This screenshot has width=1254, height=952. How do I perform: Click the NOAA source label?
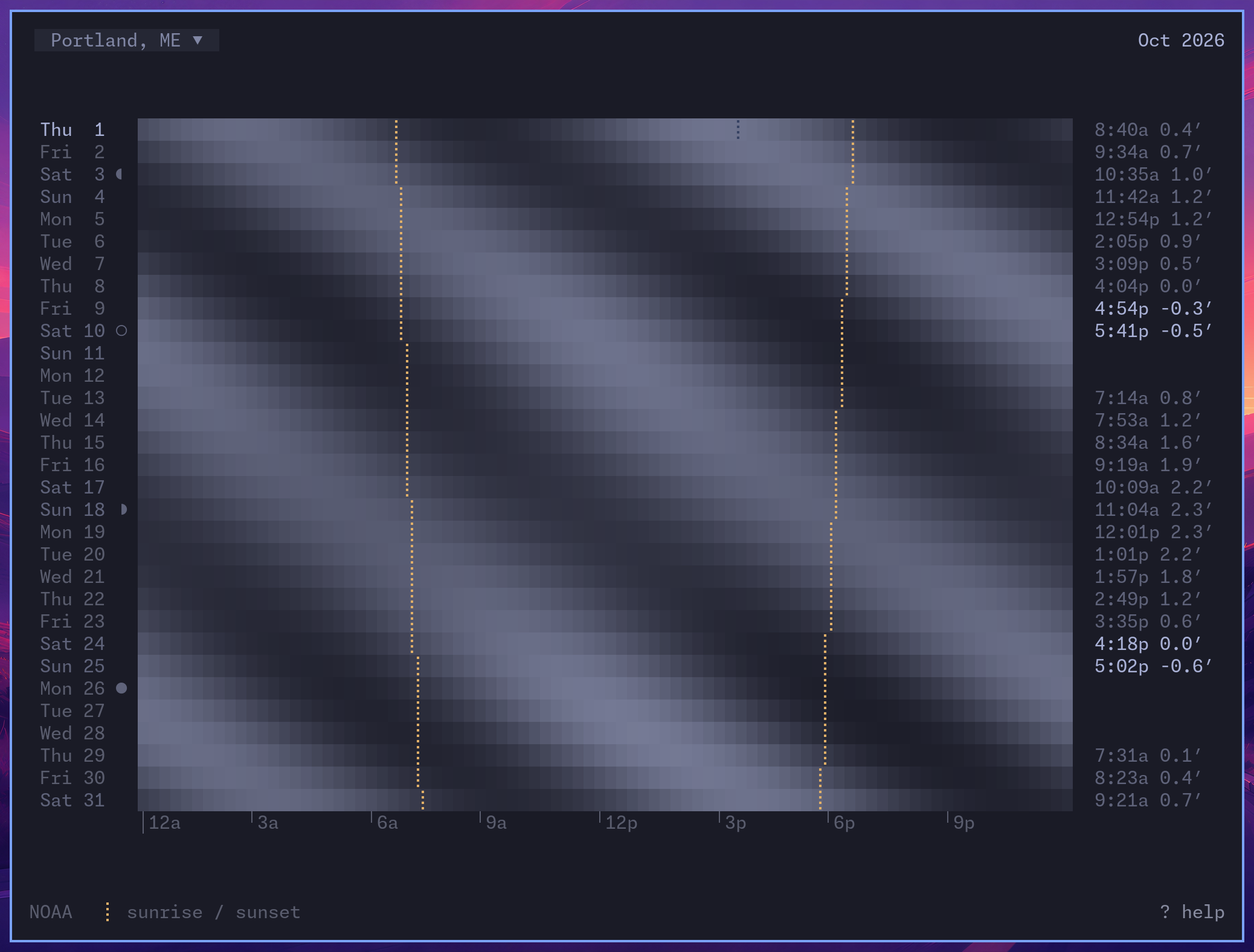(51, 912)
